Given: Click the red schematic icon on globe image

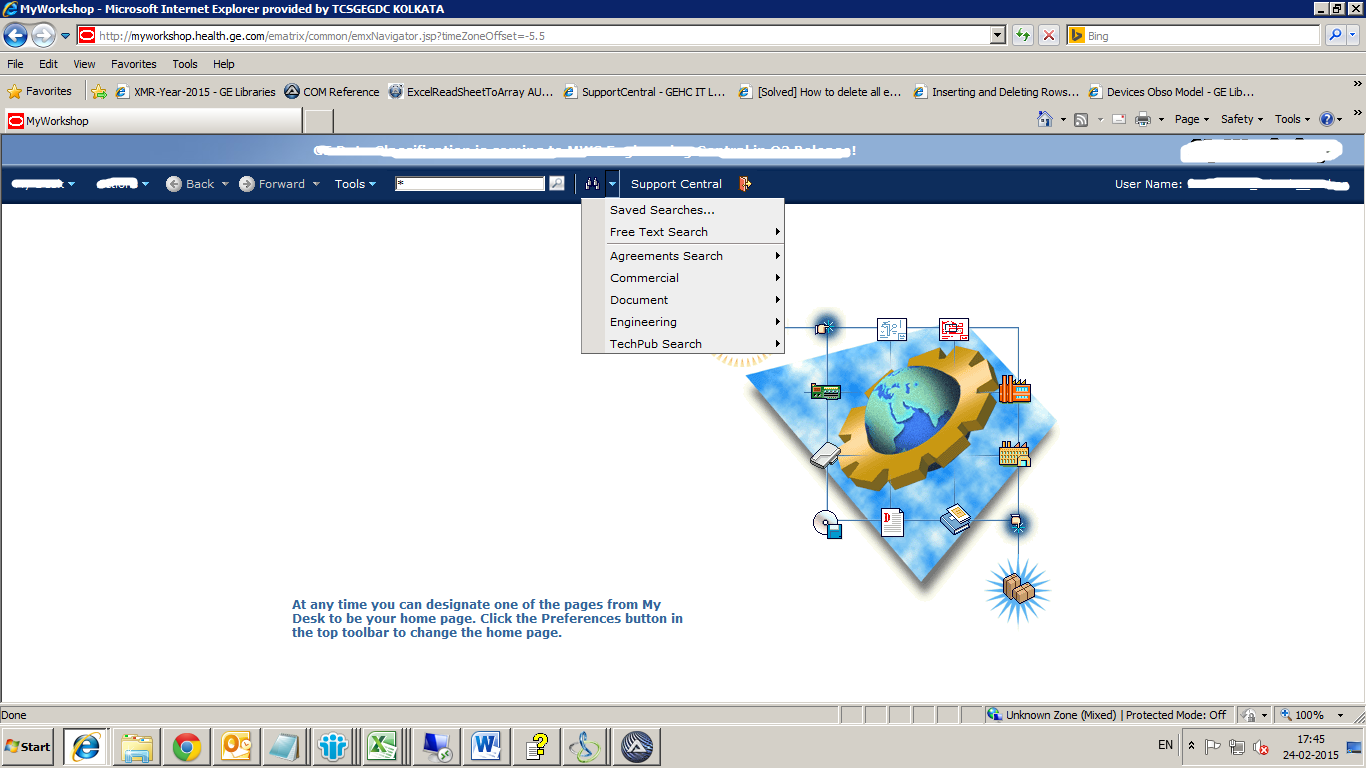Looking at the screenshot, I should (953, 329).
